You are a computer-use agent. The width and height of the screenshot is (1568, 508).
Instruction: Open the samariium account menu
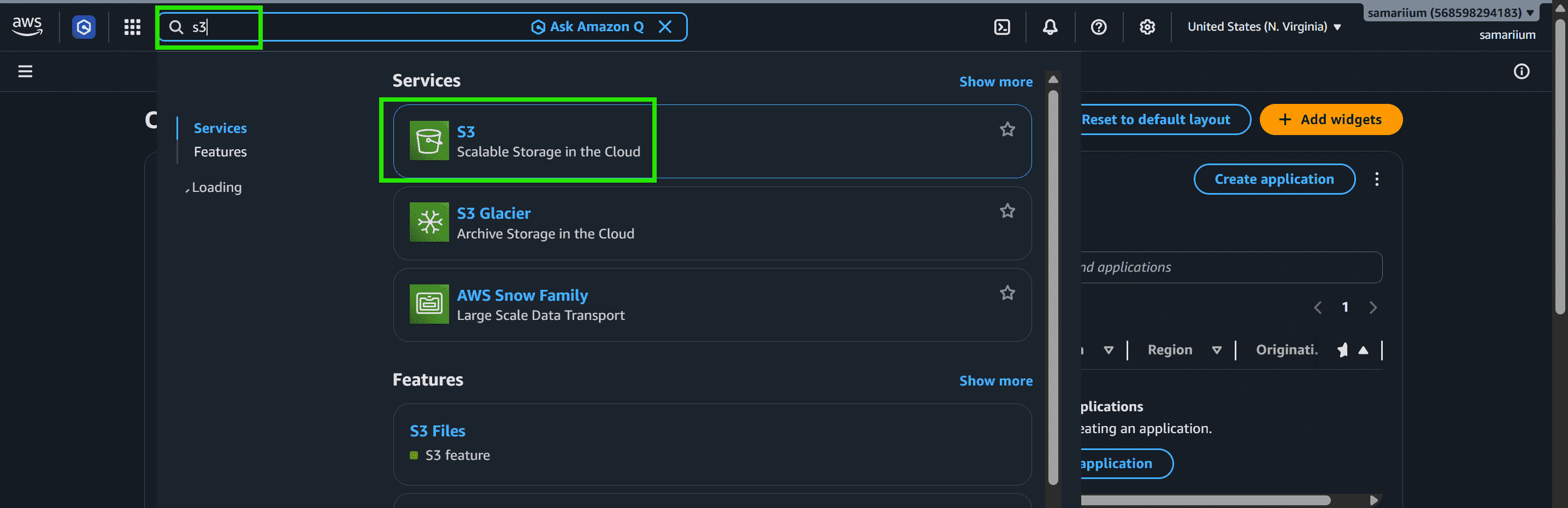pos(1451,13)
